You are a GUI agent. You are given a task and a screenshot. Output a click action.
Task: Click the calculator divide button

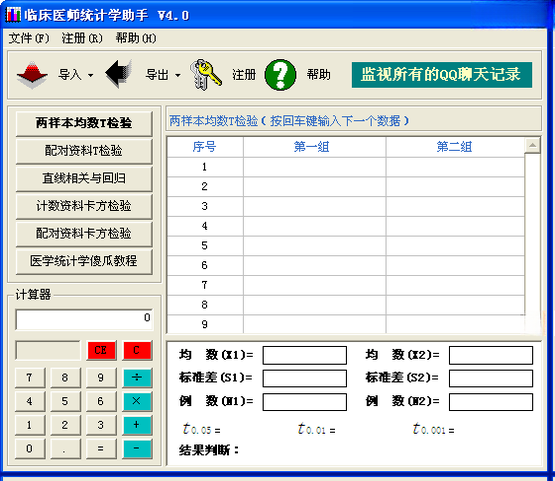tap(137, 377)
